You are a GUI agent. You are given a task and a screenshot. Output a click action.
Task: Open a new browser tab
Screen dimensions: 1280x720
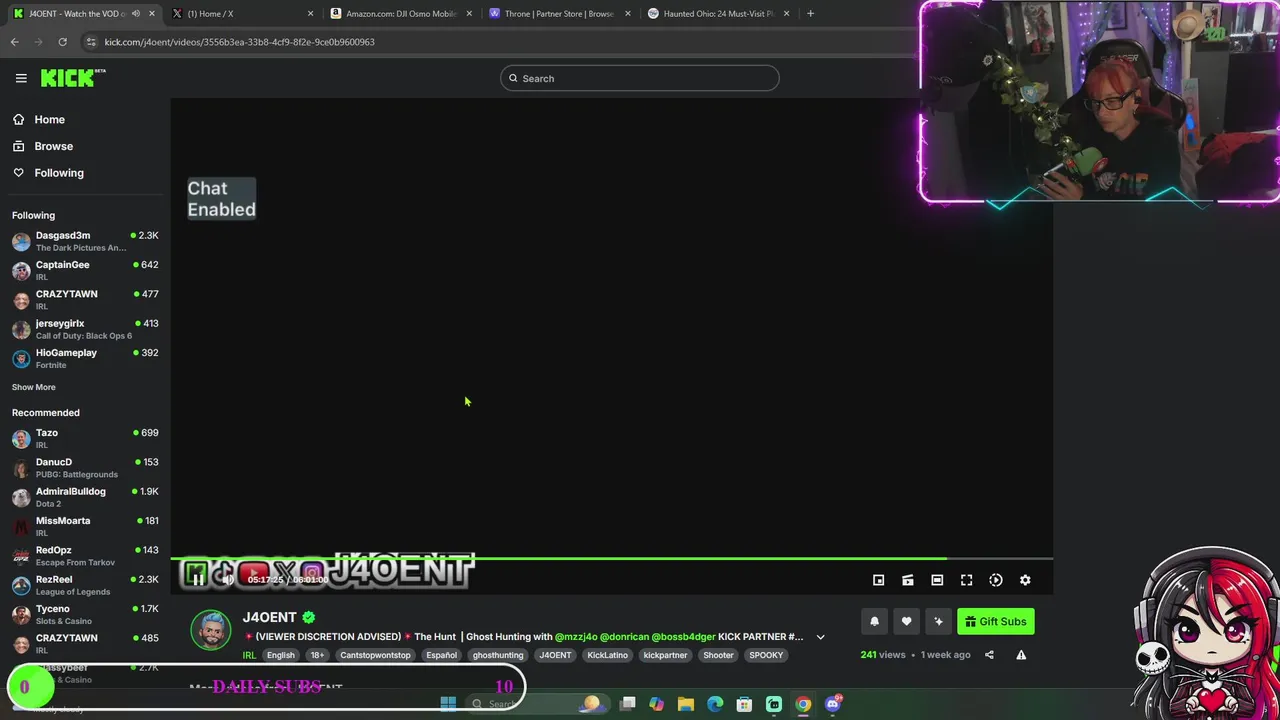tap(810, 14)
